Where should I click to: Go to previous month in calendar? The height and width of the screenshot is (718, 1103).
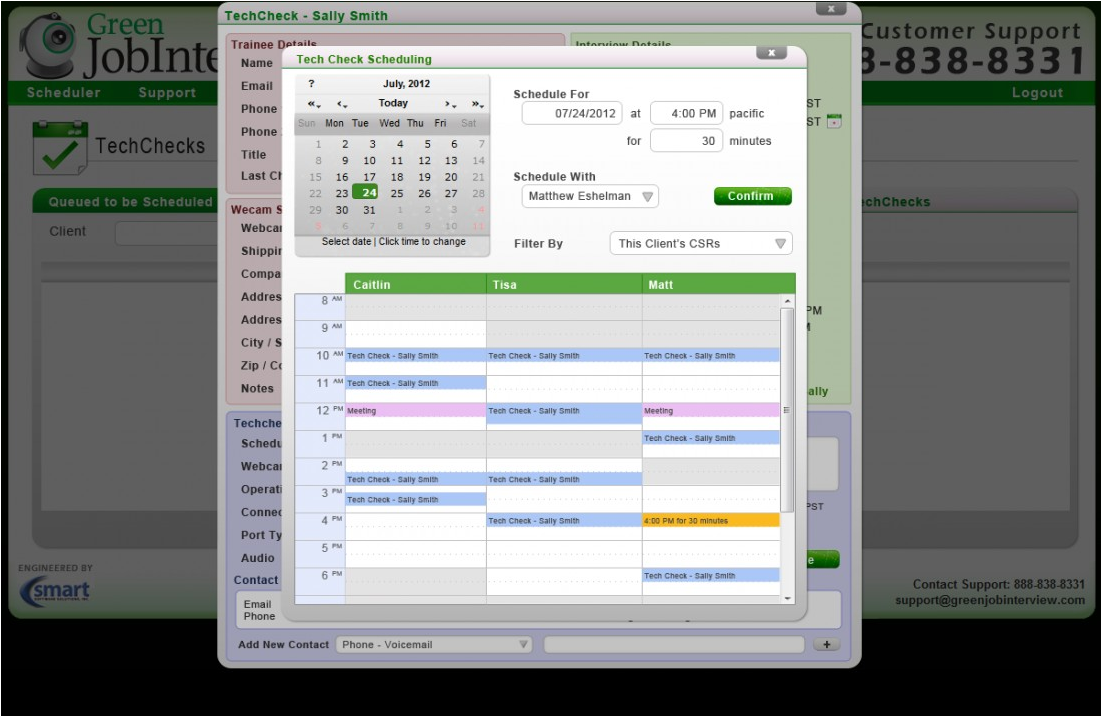click(342, 104)
